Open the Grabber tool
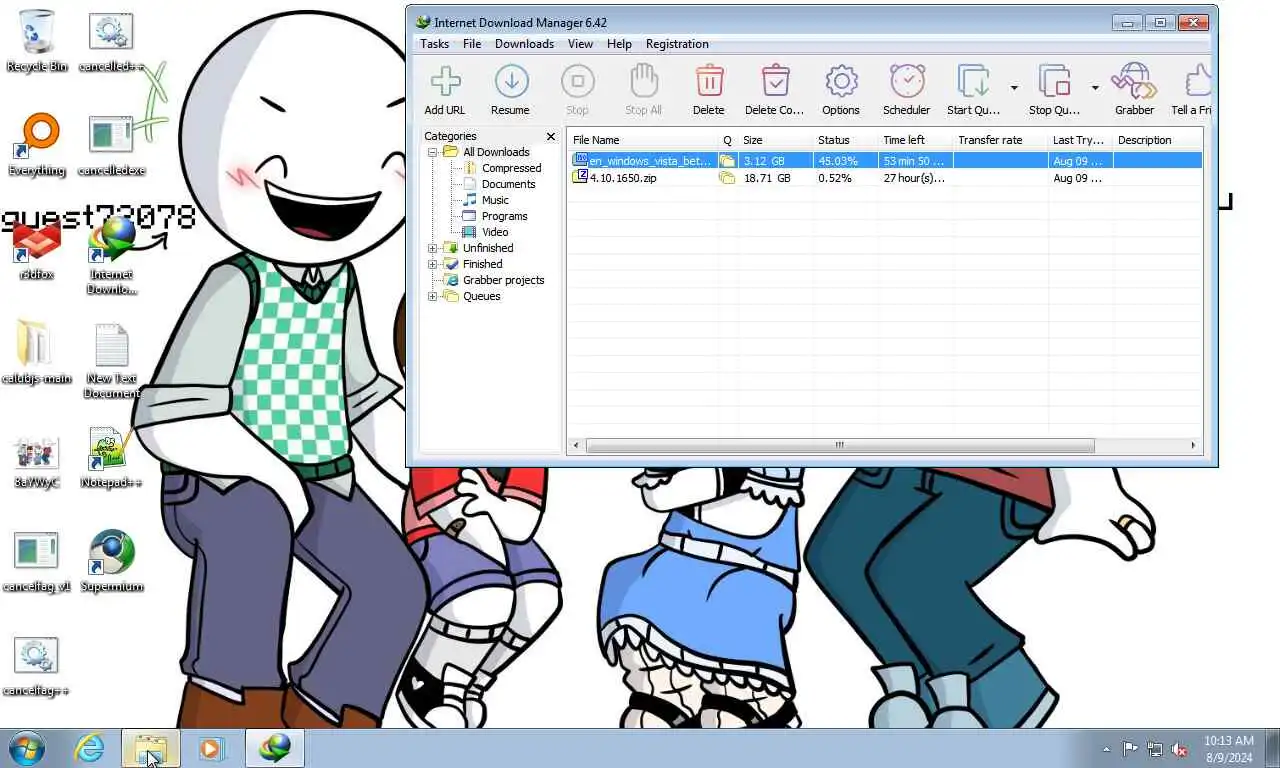1280x768 pixels. coord(1135,82)
